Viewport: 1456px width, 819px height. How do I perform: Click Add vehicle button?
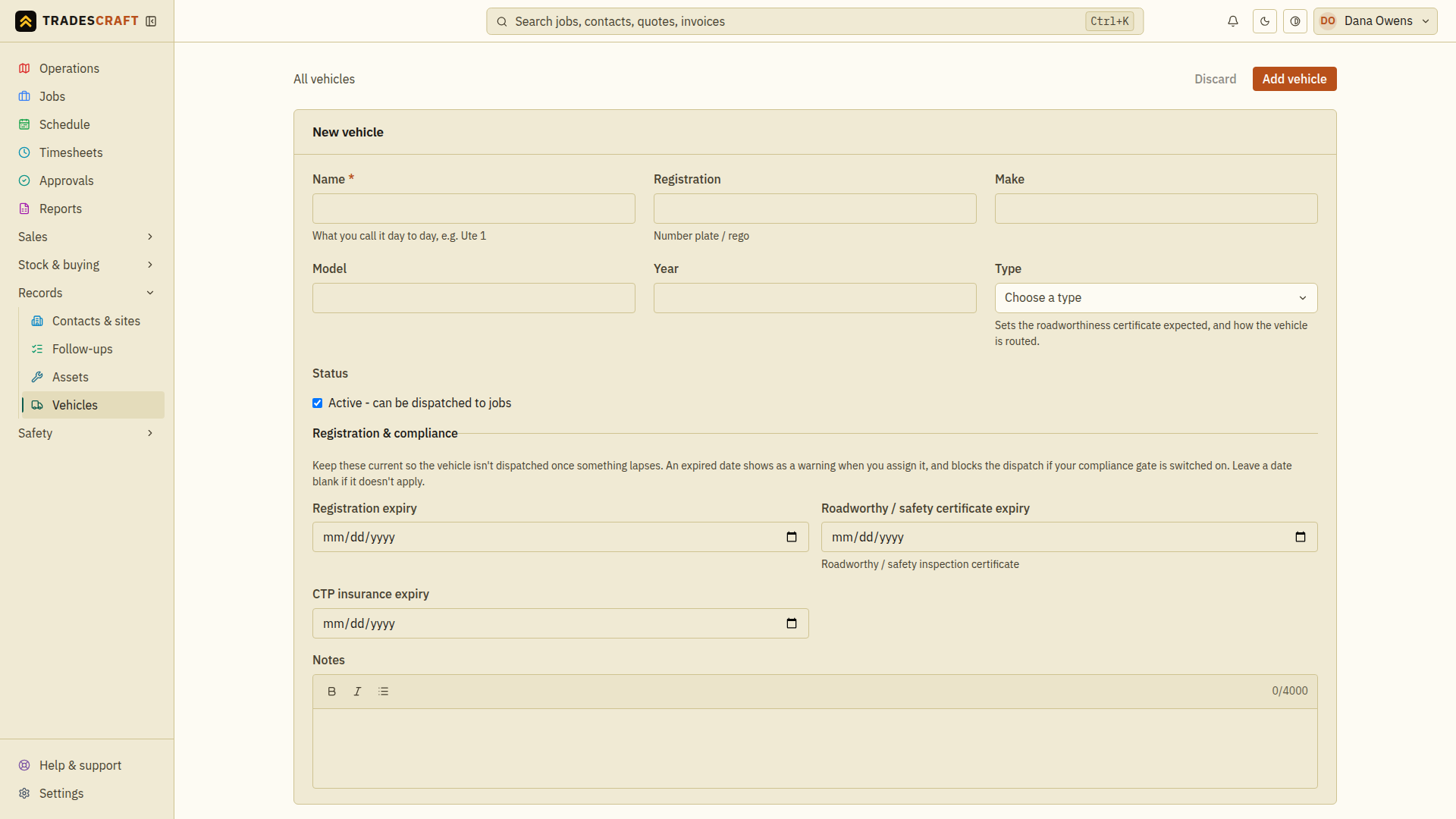click(x=1294, y=79)
